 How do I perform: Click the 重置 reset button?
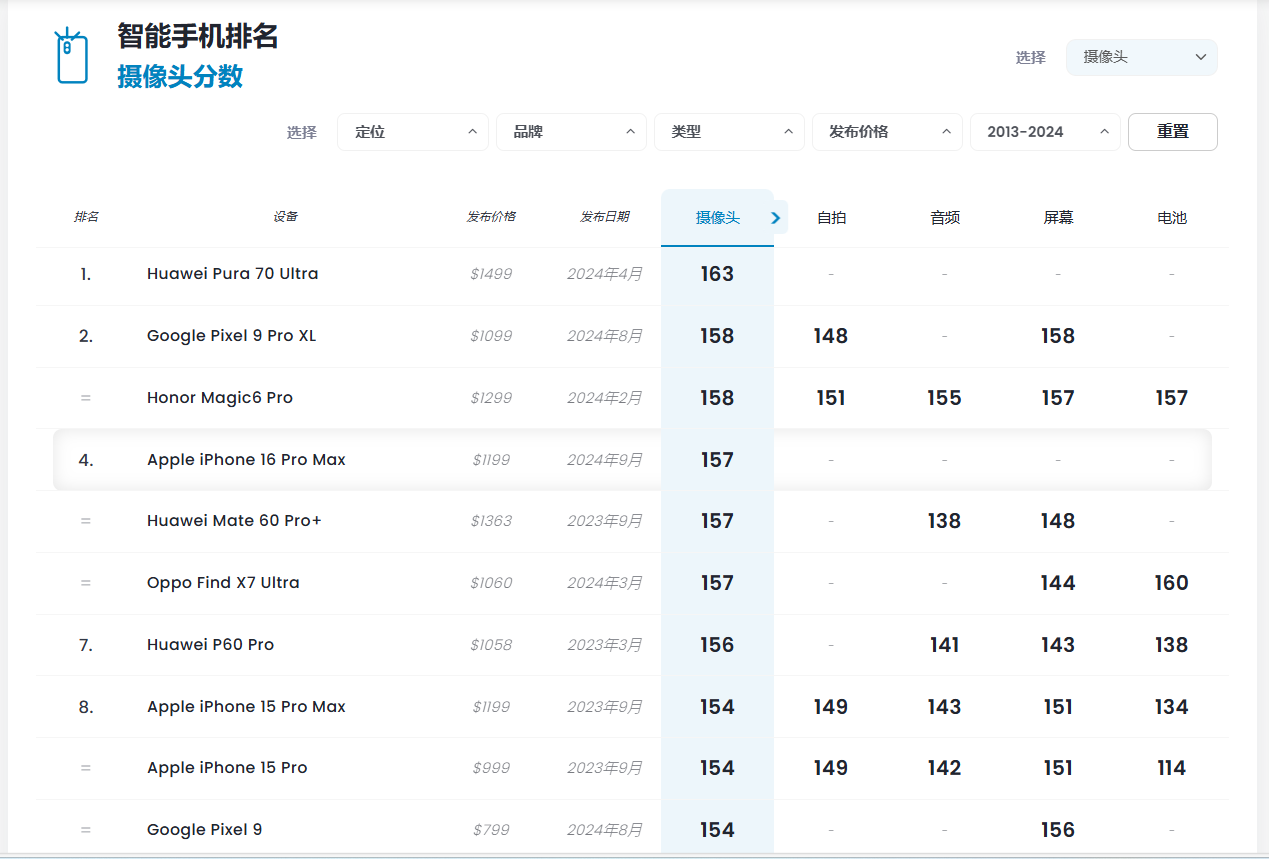pyautogui.click(x=1173, y=132)
